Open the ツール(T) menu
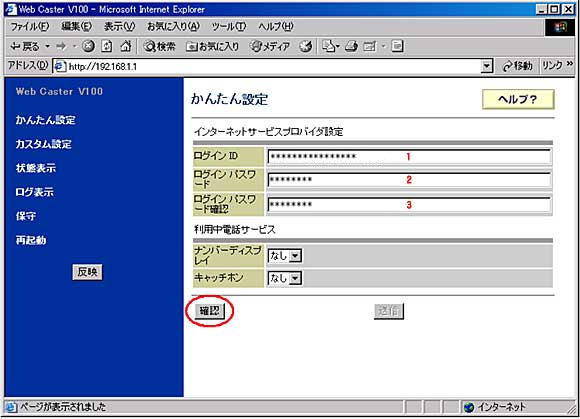This screenshot has width=580, height=419. 229,27
